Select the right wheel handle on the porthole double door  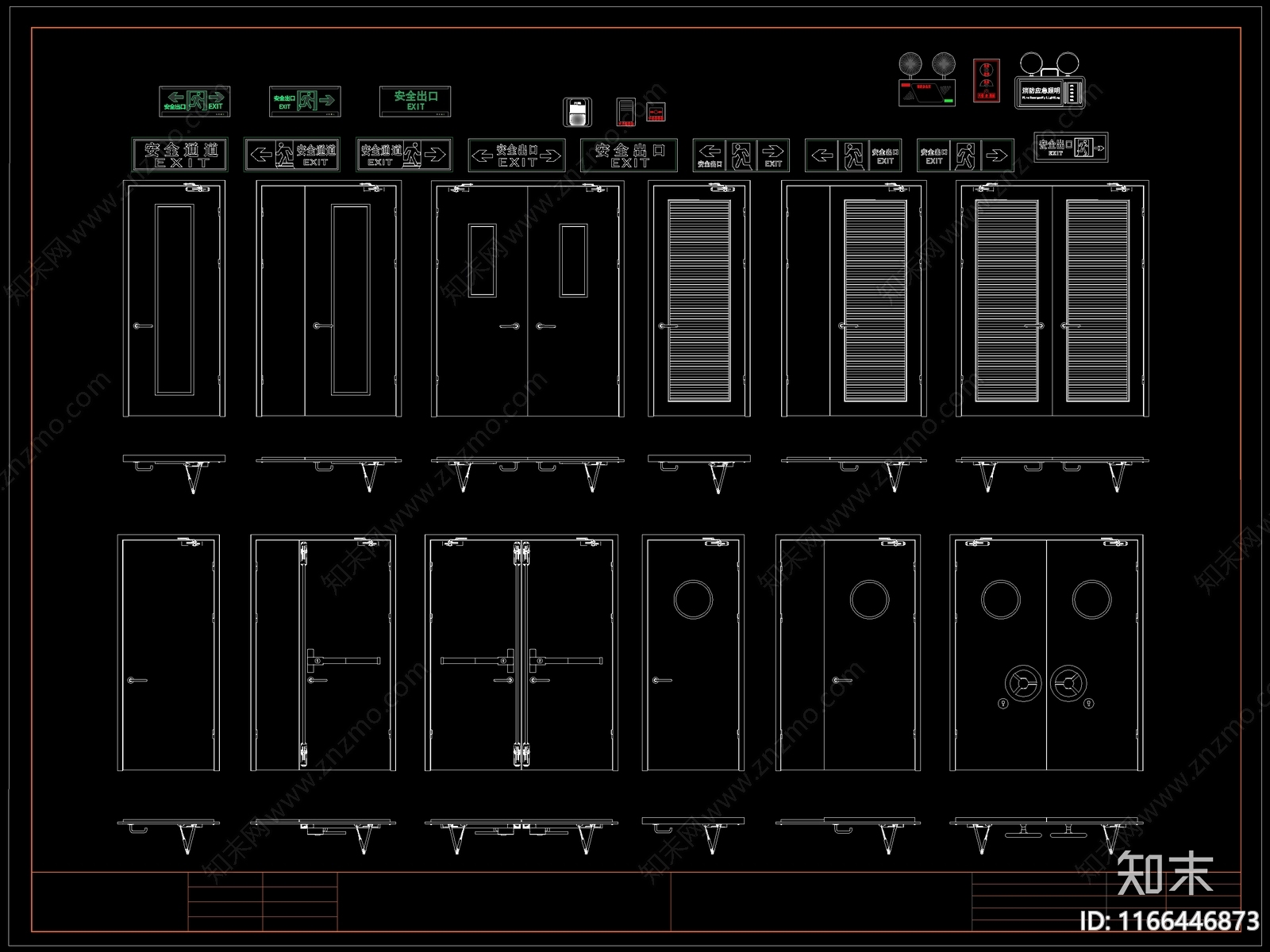click(x=1068, y=684)
